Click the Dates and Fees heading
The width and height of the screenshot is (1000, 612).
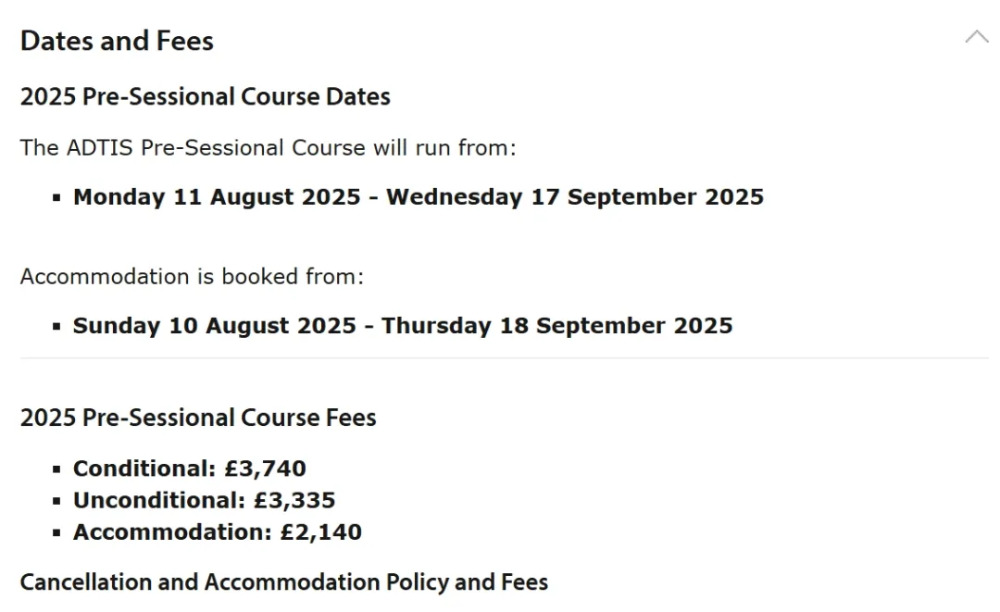(117, 41)
